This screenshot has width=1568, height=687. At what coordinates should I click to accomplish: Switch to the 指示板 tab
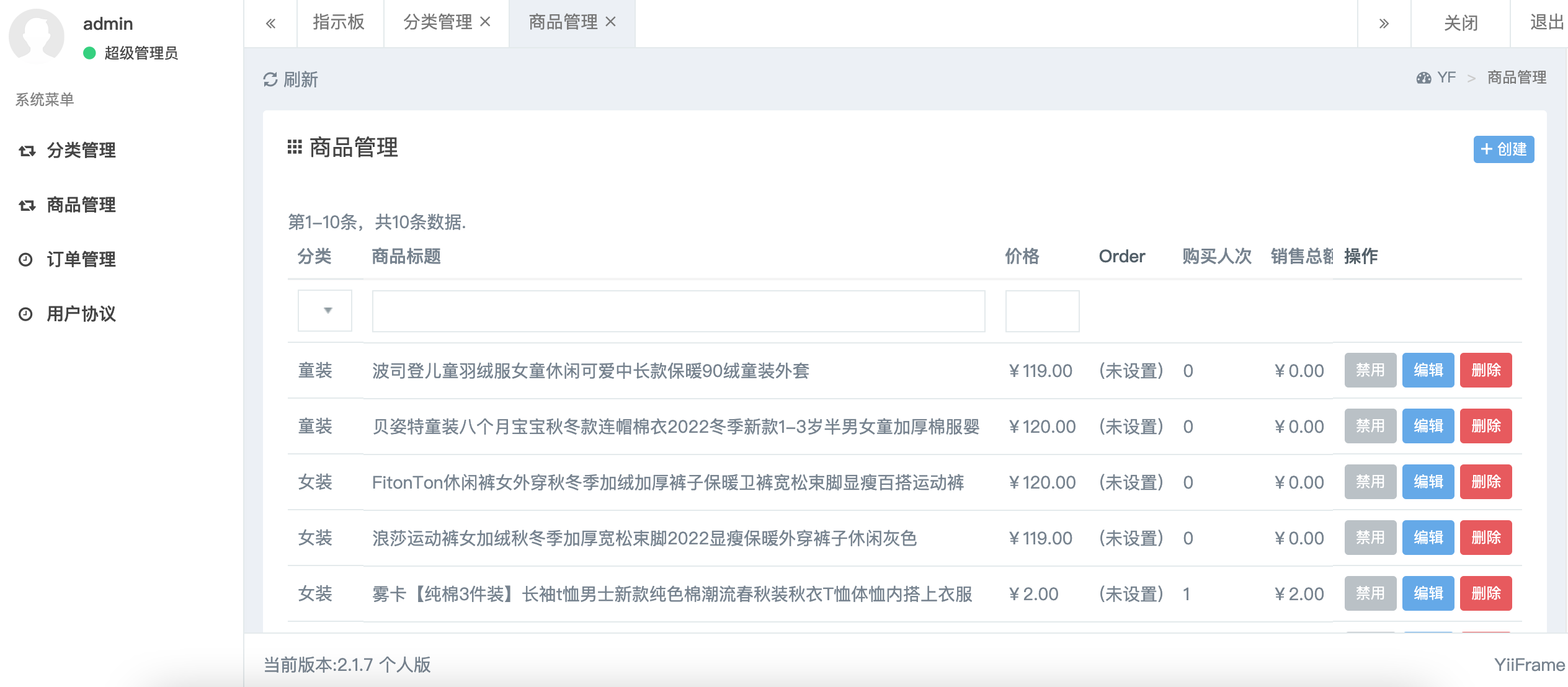point(339,22)
